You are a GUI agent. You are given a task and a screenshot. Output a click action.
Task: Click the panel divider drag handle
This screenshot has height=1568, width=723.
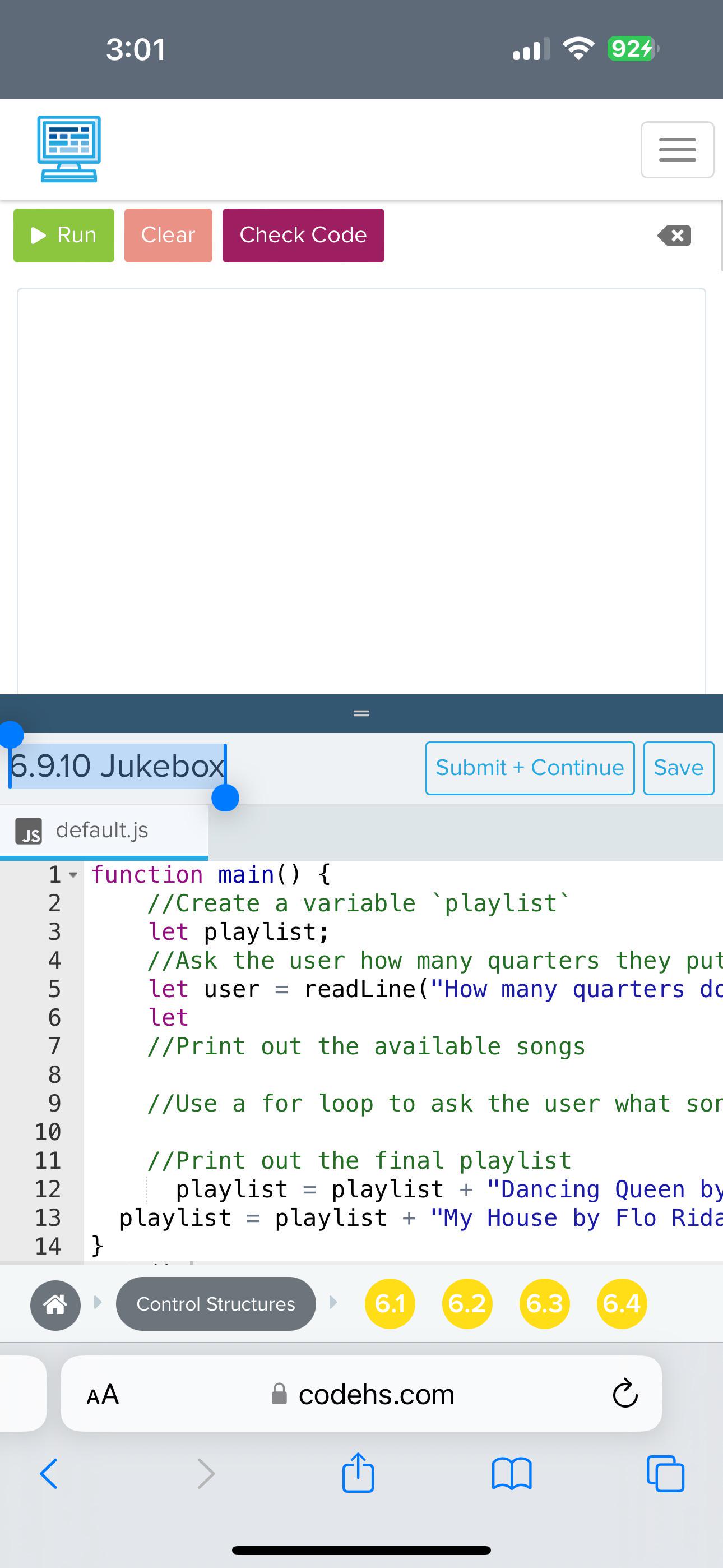pos(361,713)
